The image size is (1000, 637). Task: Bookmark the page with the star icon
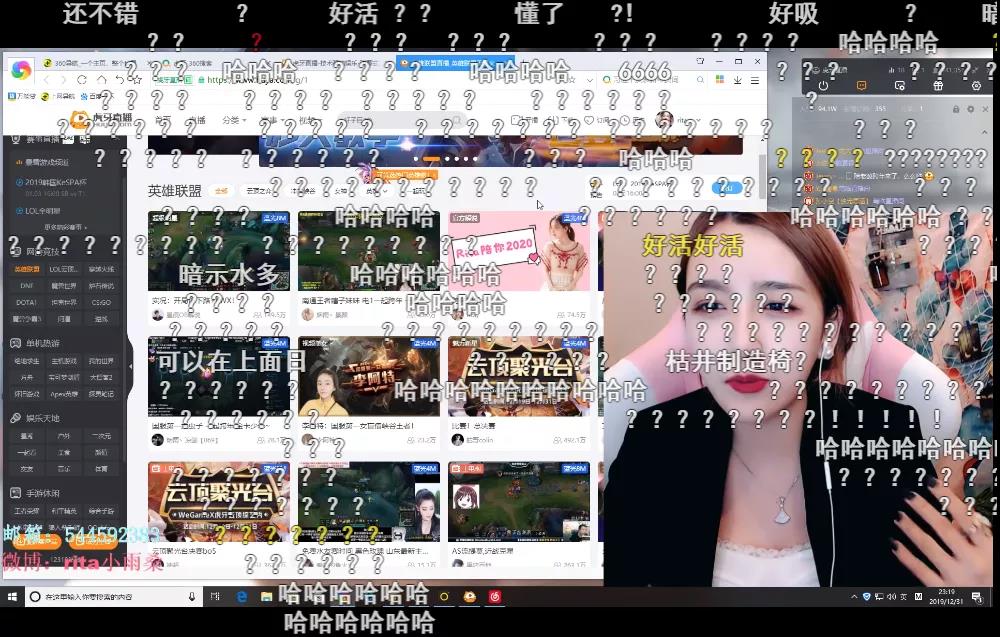(x=136, y=80)
